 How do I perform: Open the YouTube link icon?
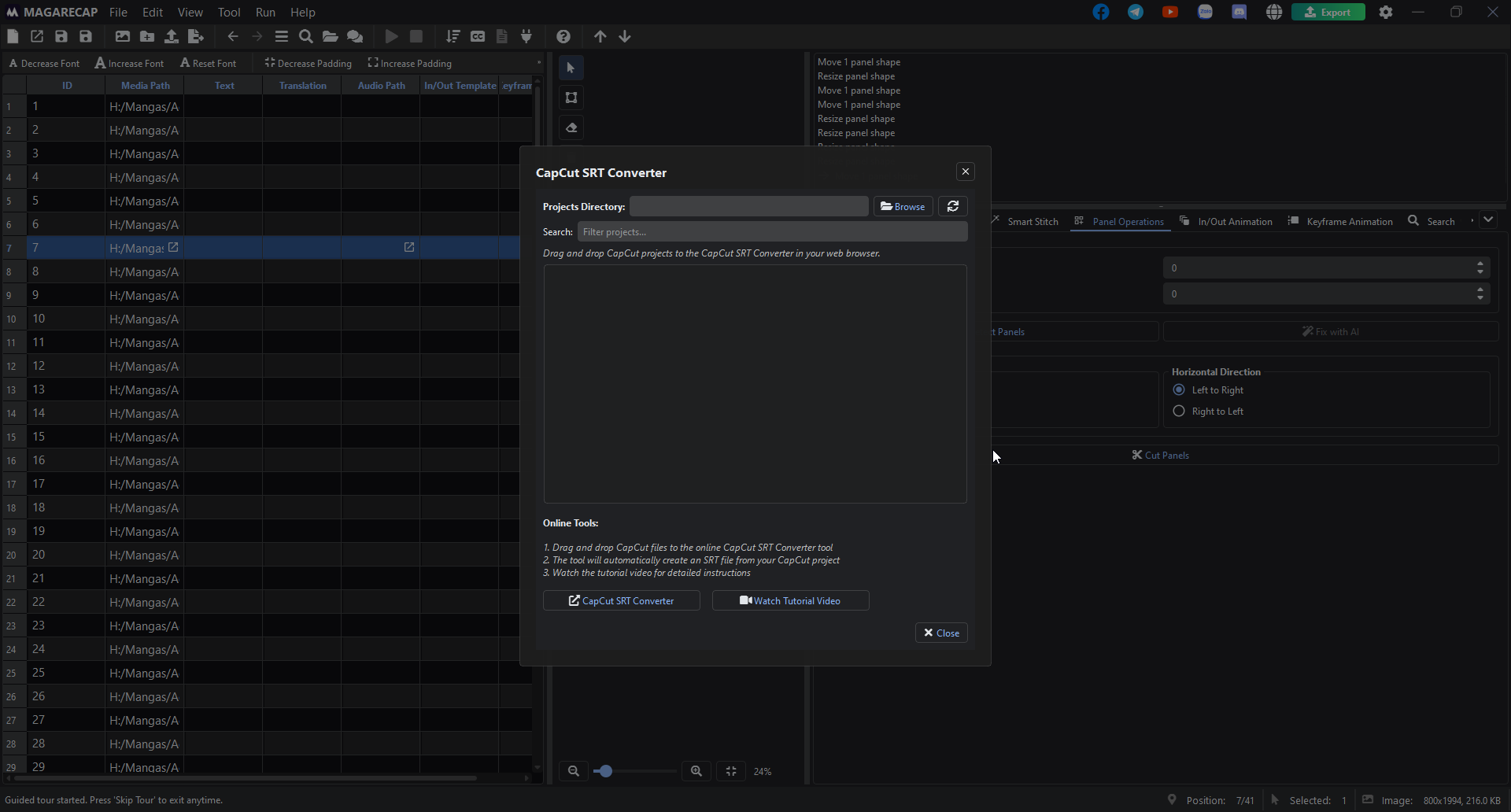(x=1170, y=12)
